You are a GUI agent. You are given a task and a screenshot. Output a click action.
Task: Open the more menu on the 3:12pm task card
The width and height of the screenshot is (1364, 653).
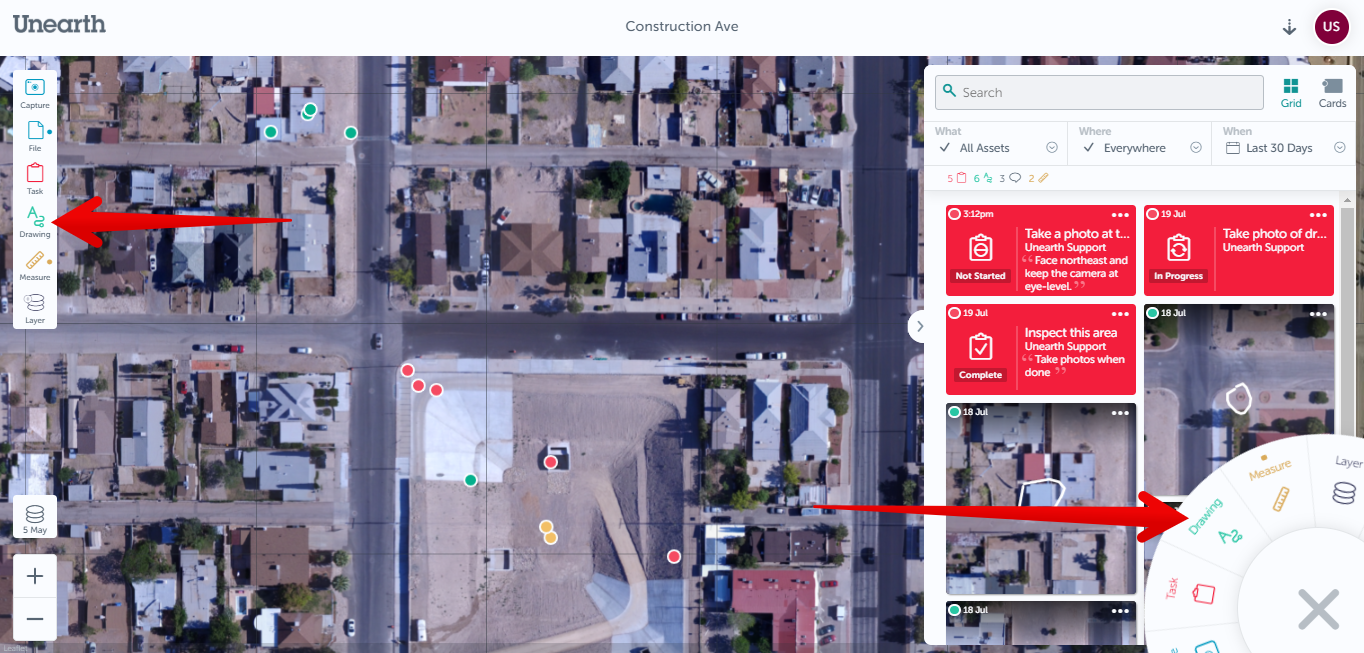click(x=1120, y=214)
